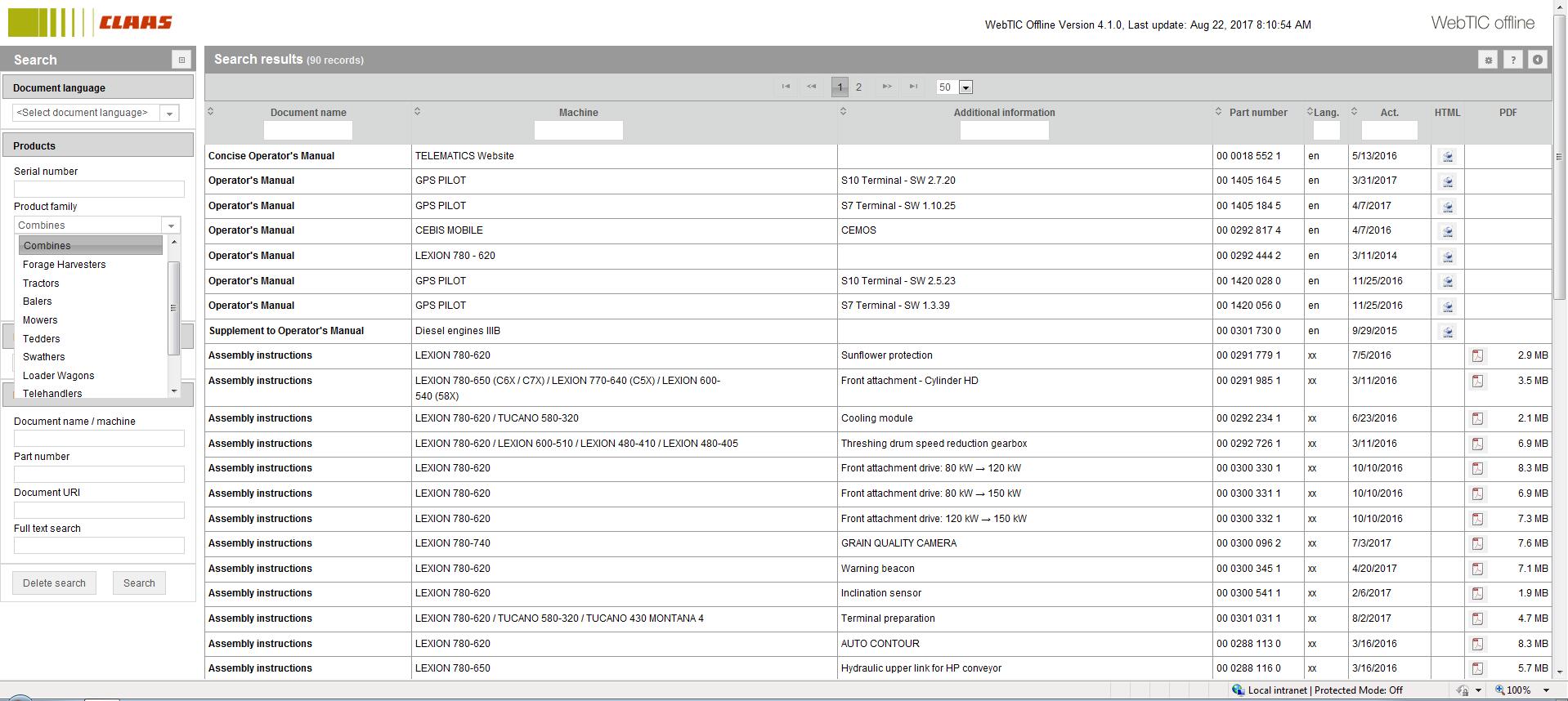Click the Document URI input field

99,511
